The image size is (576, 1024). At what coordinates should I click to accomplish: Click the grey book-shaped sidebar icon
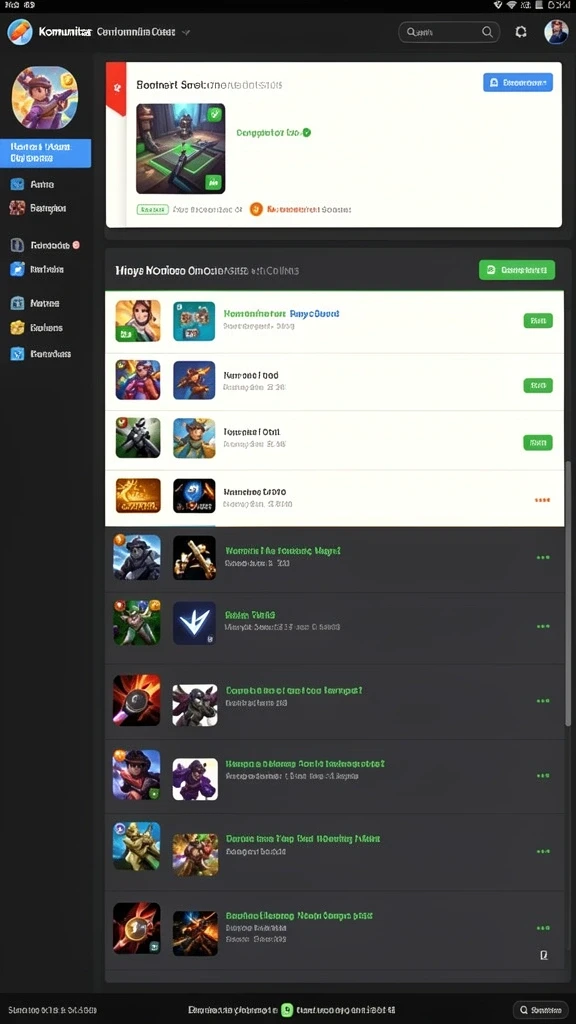(x=18, y=246)
